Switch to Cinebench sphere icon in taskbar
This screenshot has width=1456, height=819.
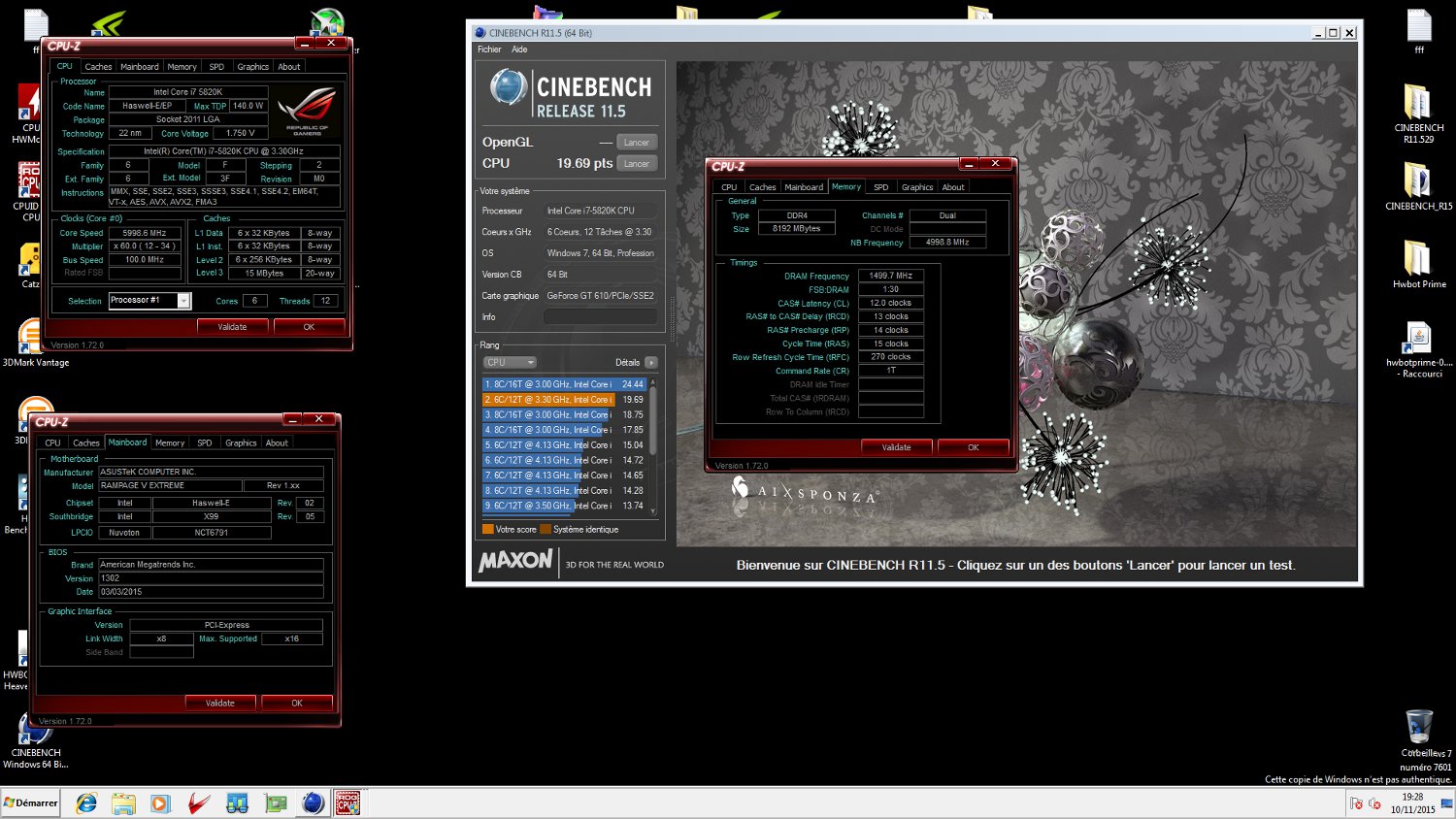click(x=313, y=803)
